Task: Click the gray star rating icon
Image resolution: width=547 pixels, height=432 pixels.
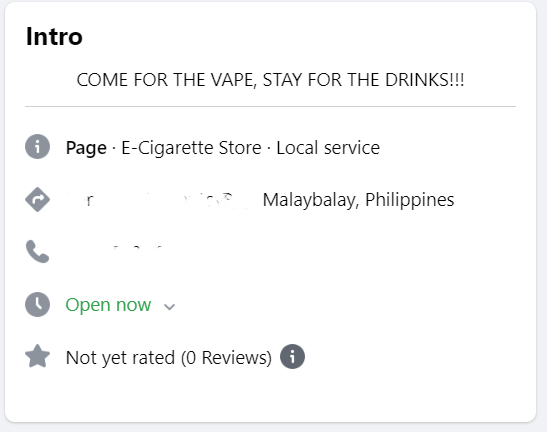Action: [37, 356]
